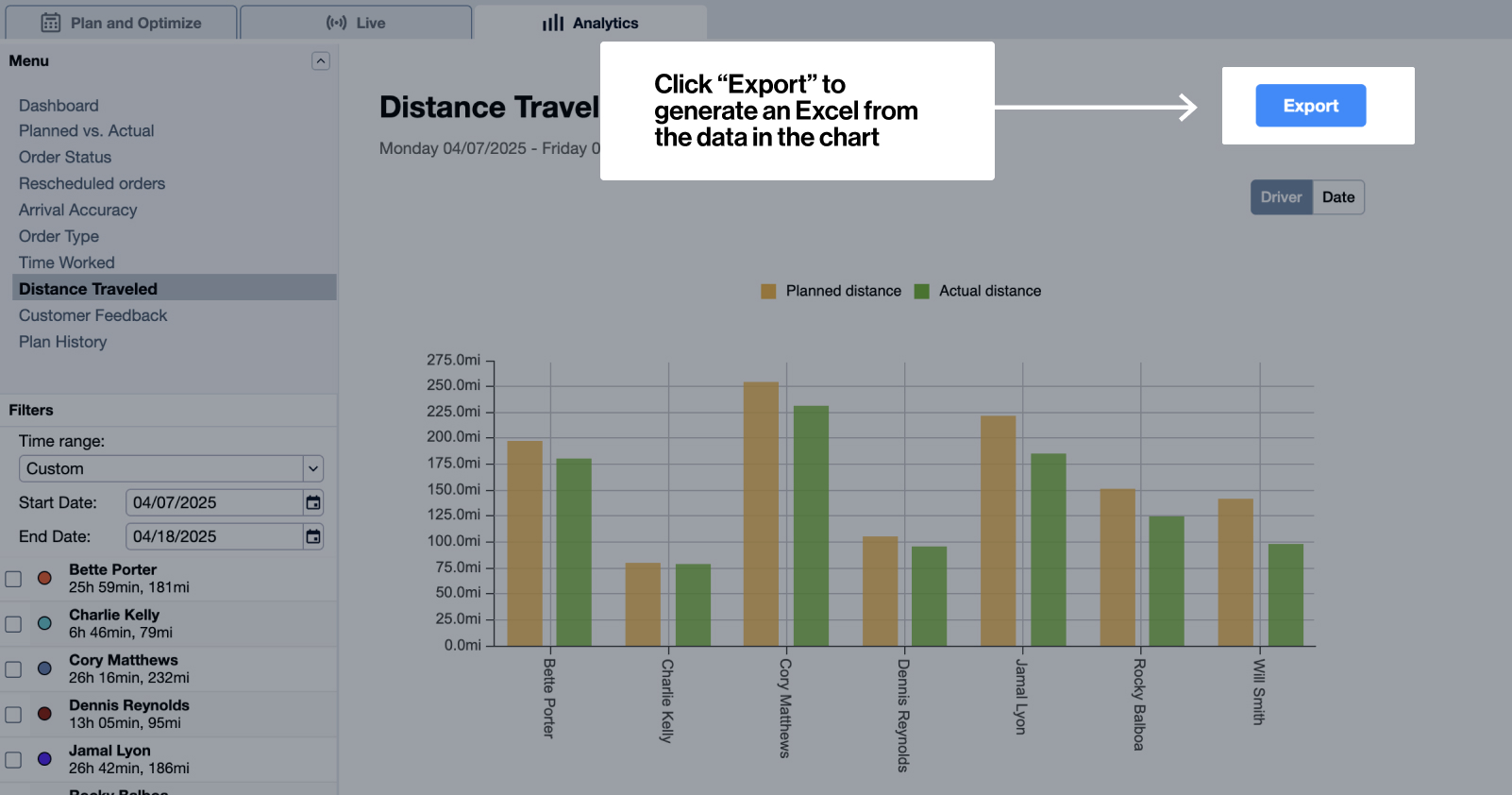Screen dimensions: 1512x795
Task: Click Cory Matthews' blue color dot
Action: pyautogui.click(x=44, y=668)
